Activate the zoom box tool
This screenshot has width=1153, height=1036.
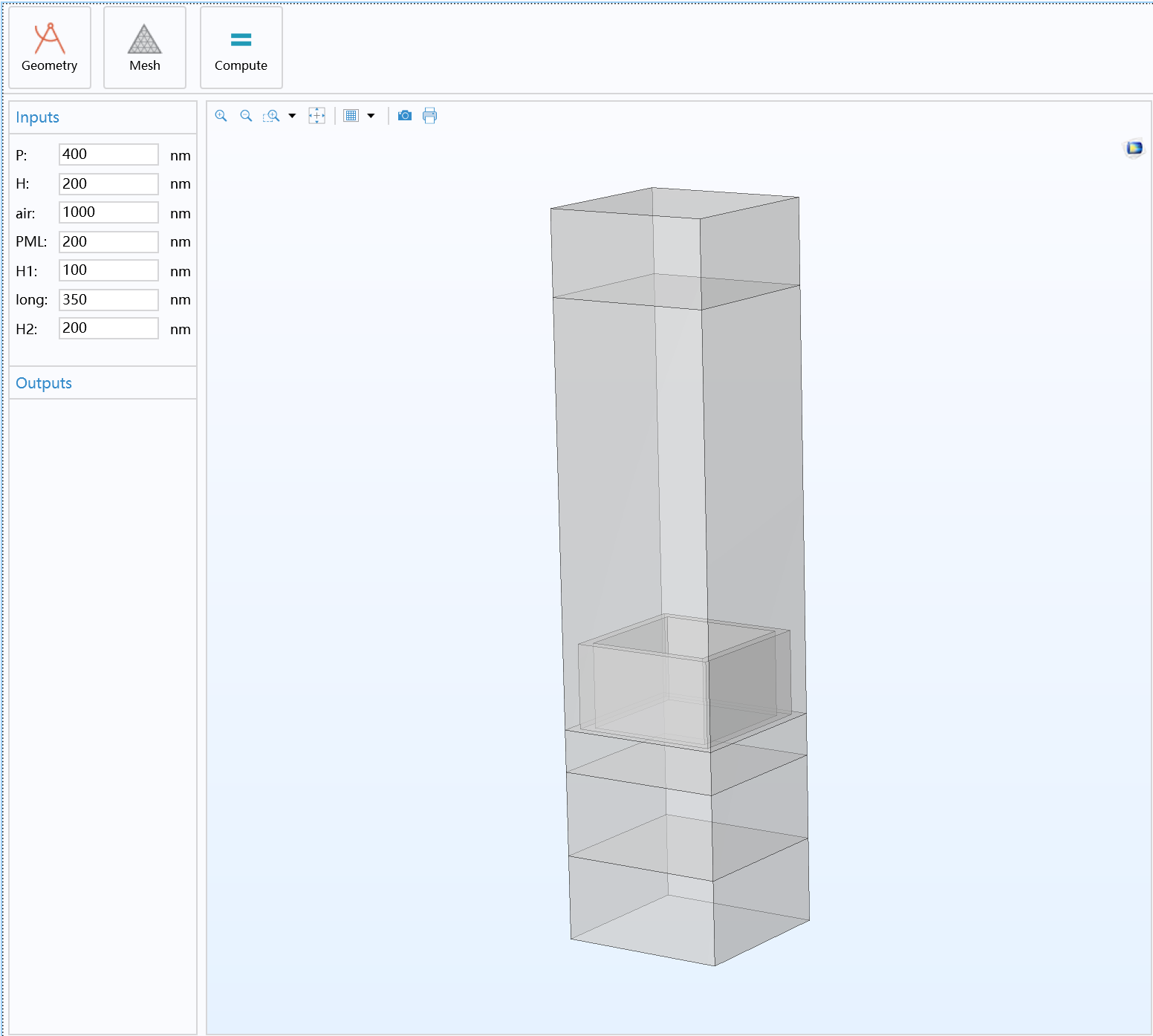(271, 116)
